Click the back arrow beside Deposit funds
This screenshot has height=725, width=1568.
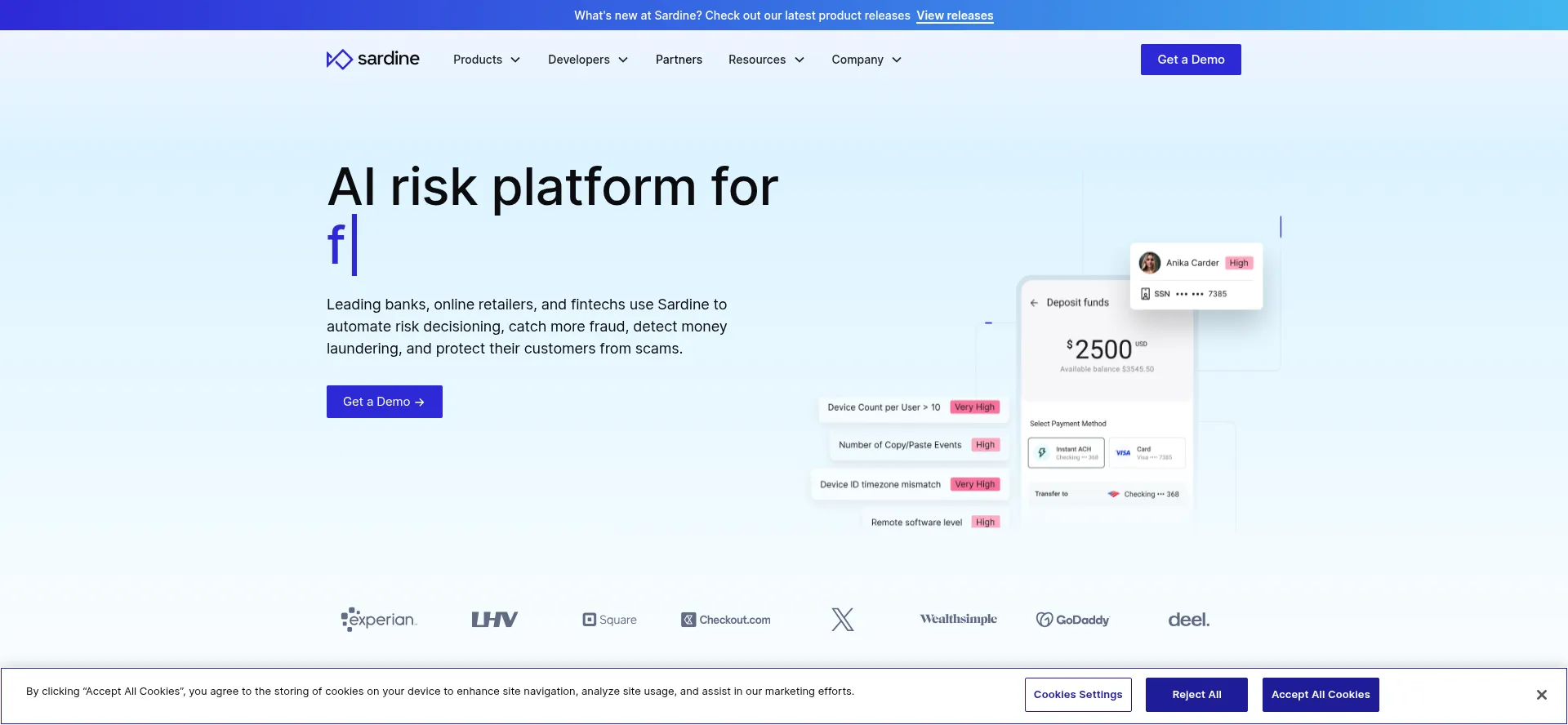click(x=1034, y=303)
